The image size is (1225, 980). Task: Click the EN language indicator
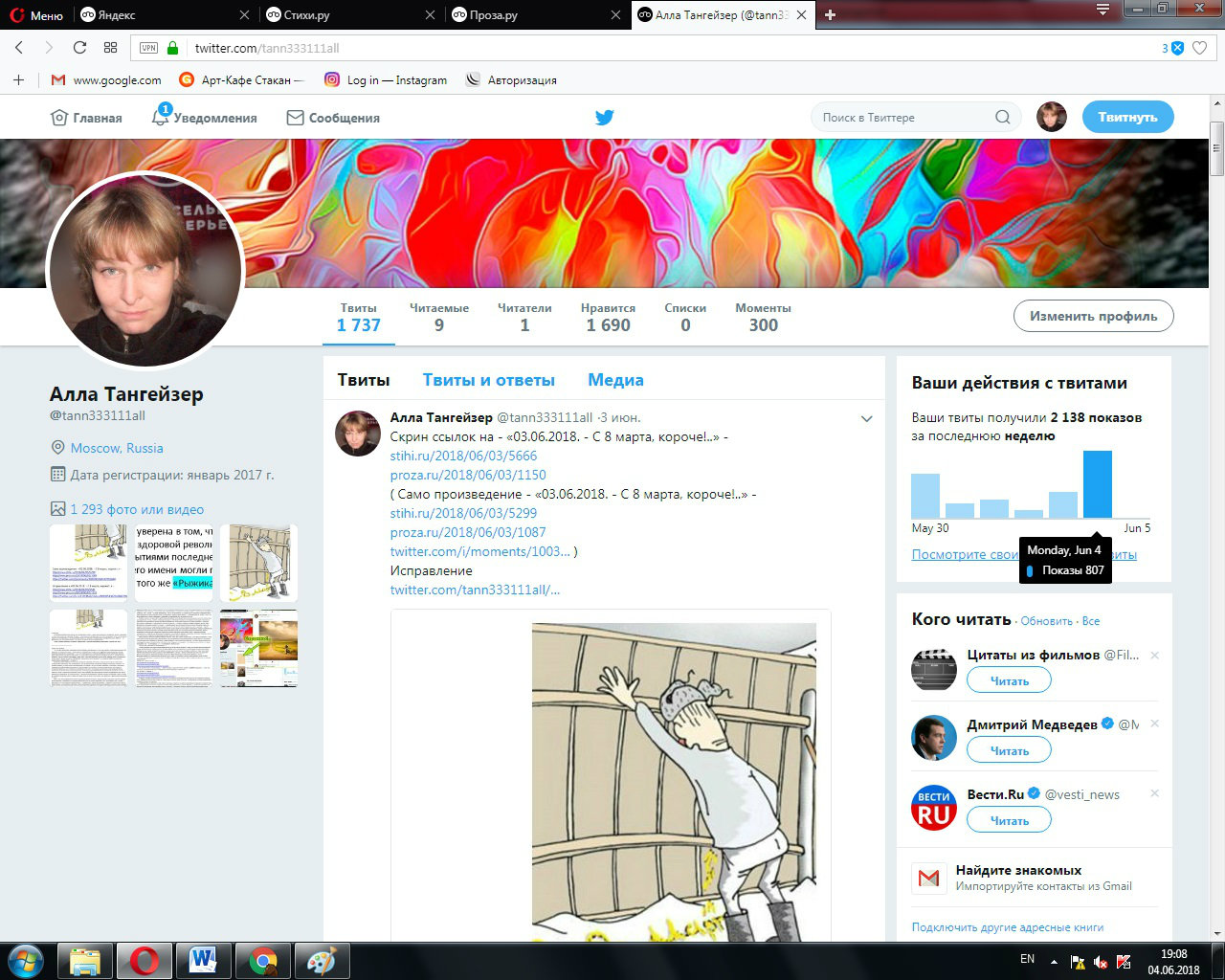(x=1027, y=959)
